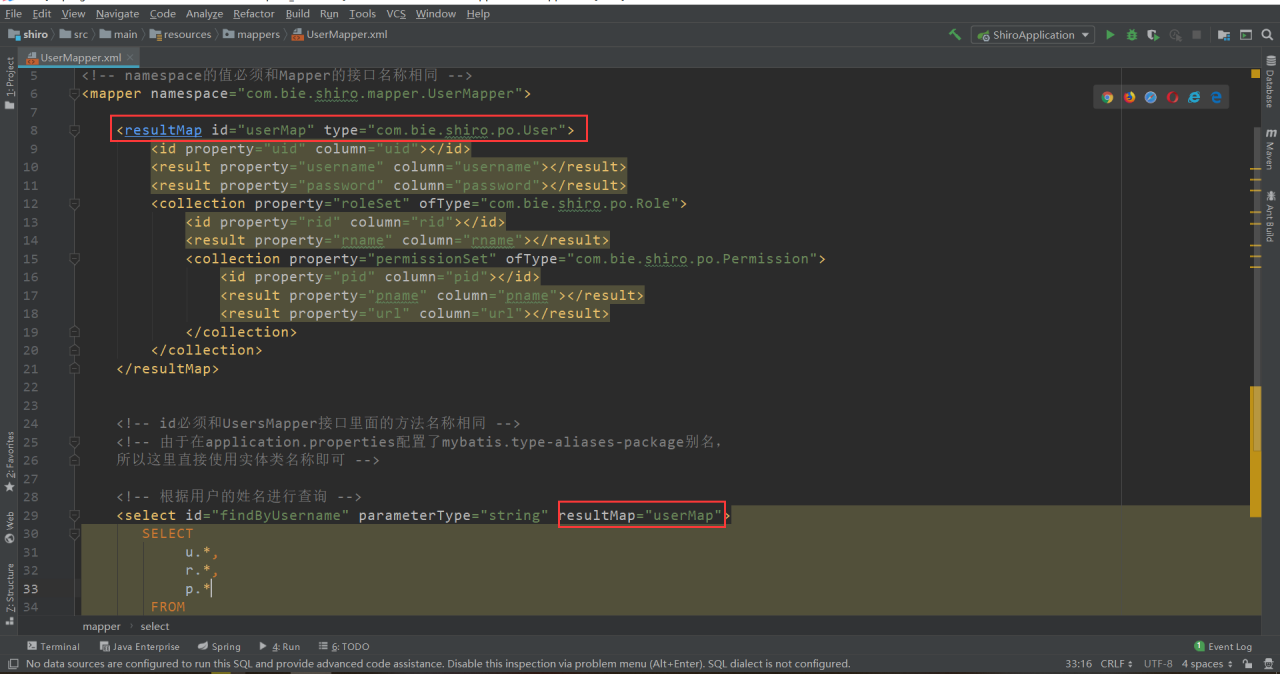This screenshot has width=1280, height=674.
Task: Open the Build menu
Action: [x=297, y=14]
